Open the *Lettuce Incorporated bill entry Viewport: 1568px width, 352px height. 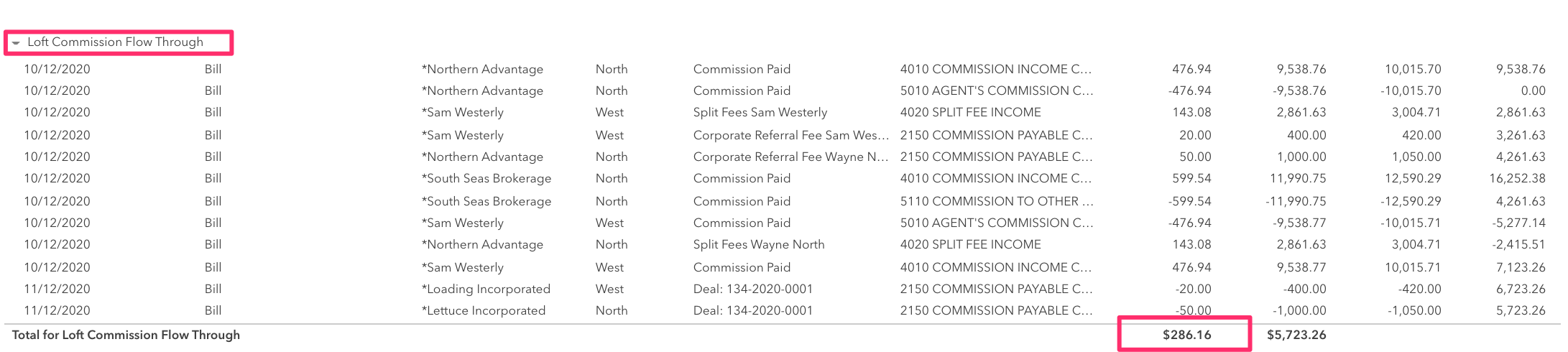point(783,310)
